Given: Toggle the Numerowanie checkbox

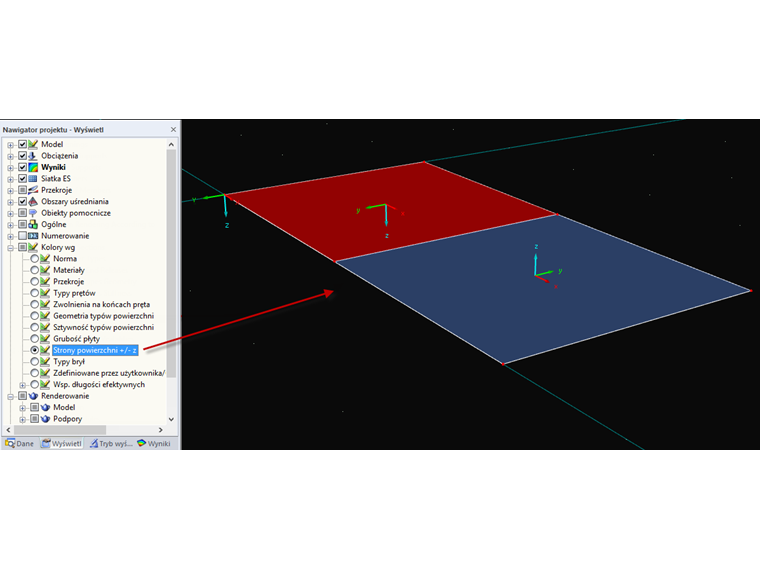Looking at the screenshot, I should click(x=22, y=236).
